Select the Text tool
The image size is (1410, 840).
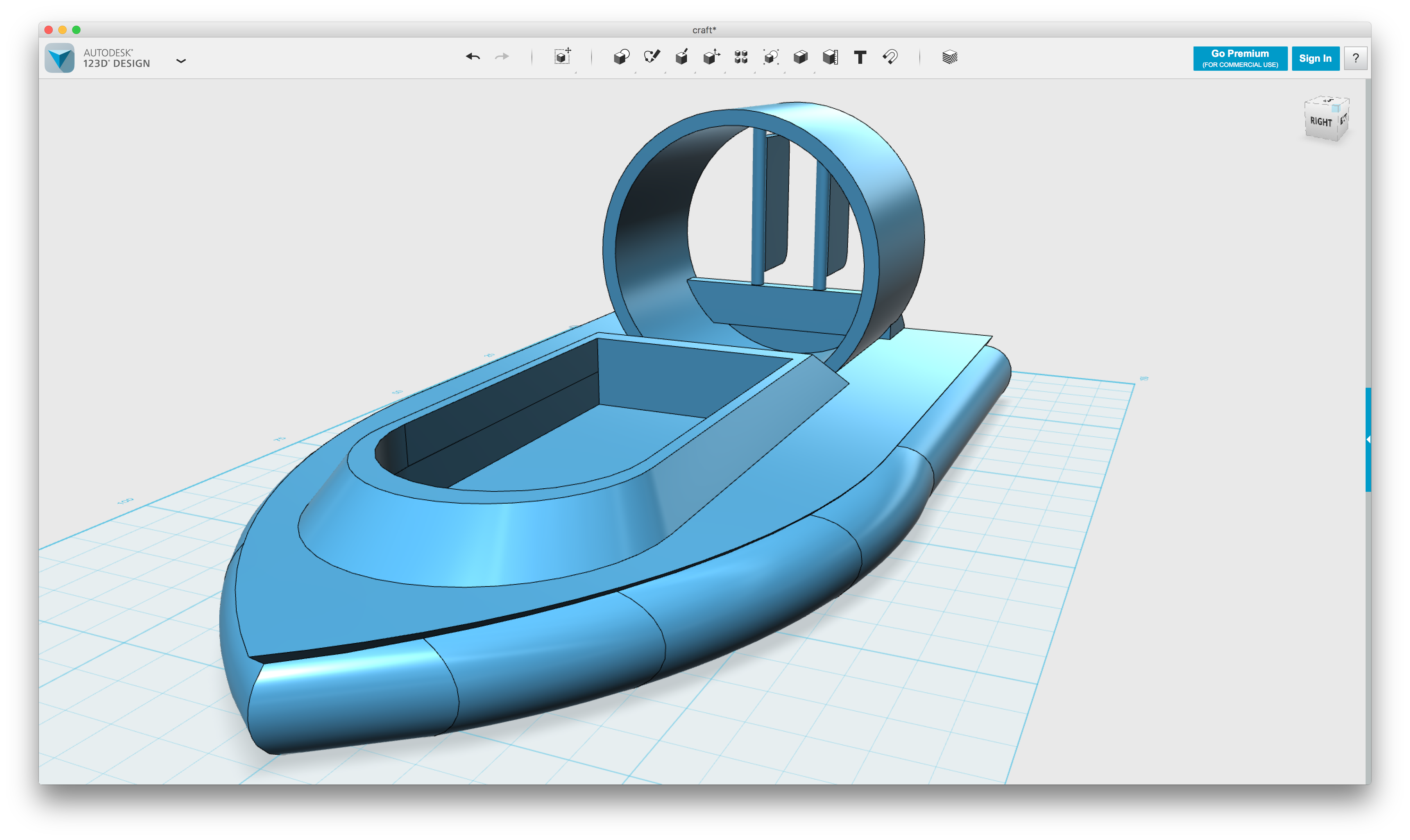pos(860,57)
